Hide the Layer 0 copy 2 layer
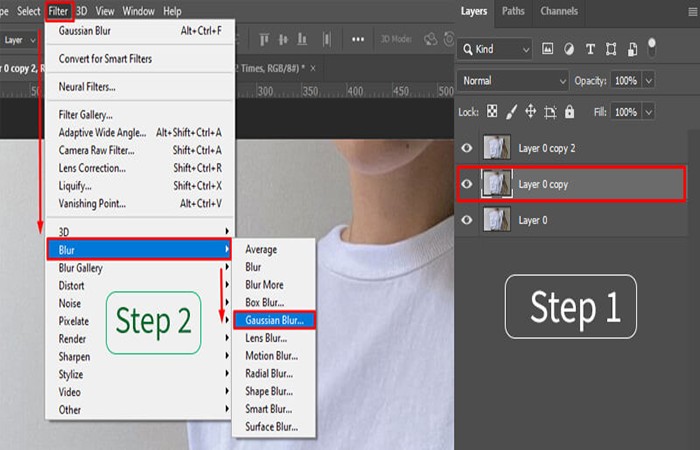This screenshot has width=700, height=450. click(467, 148)
